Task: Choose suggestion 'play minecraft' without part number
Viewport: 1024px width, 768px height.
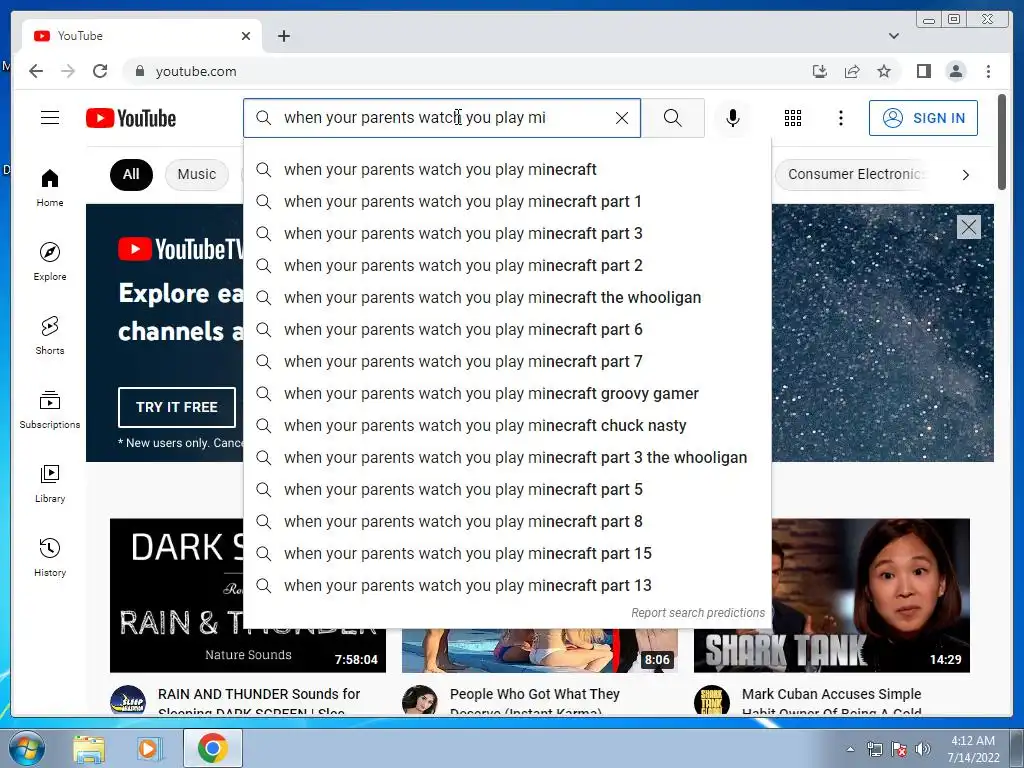Action: (507, 170)
